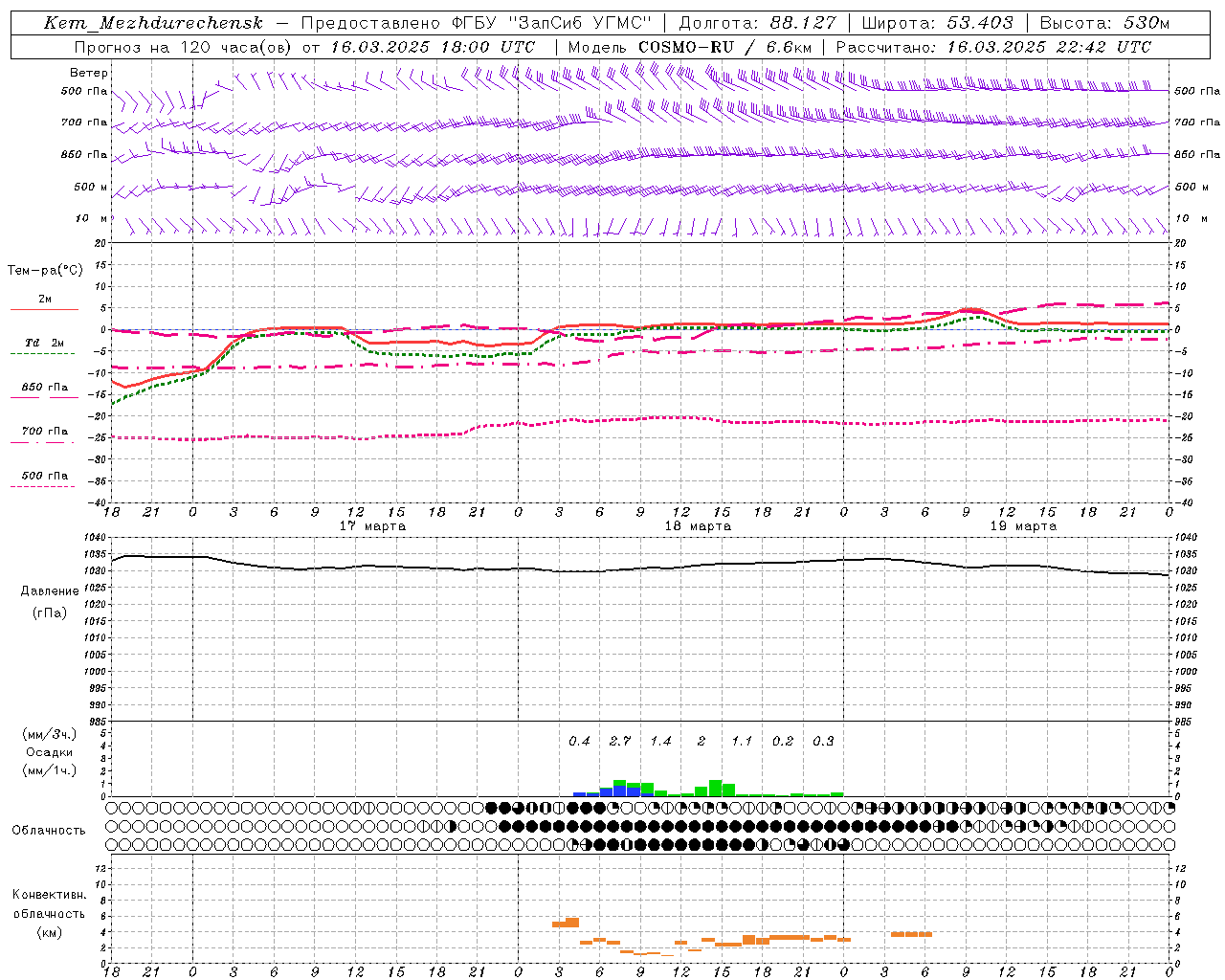Click the 'Осадки' precipitation label
Image resolution: width=1225 pixels, height=980 pixels.
click(x=50, y=752)
